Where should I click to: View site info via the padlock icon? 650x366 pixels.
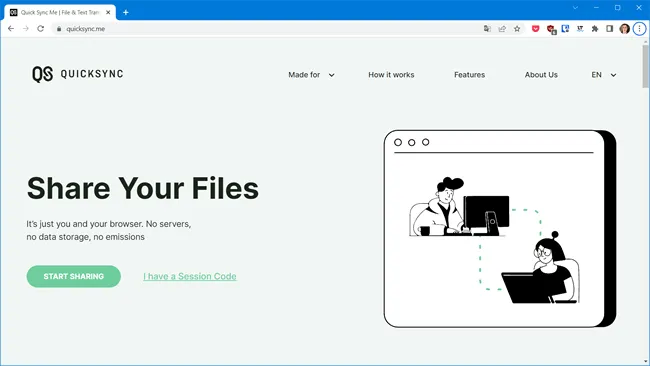tap(59, 29)
